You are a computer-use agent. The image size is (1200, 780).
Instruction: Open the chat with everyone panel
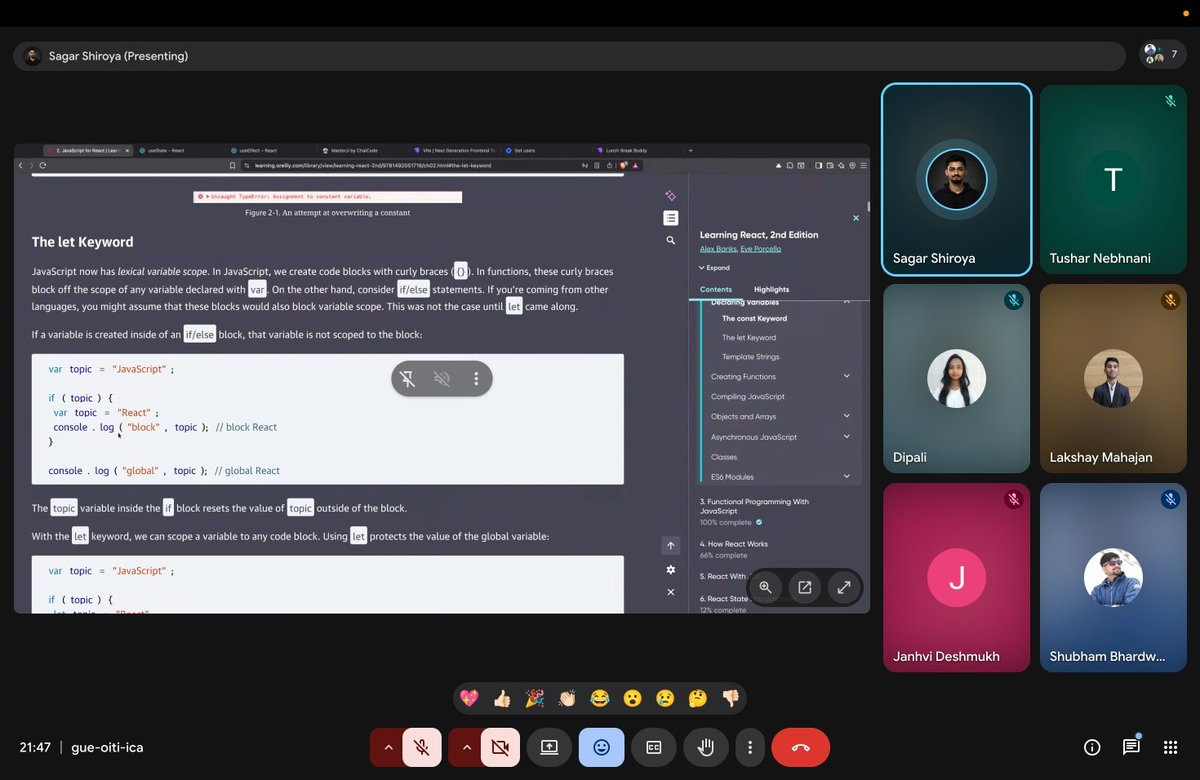coord(1131,747)
